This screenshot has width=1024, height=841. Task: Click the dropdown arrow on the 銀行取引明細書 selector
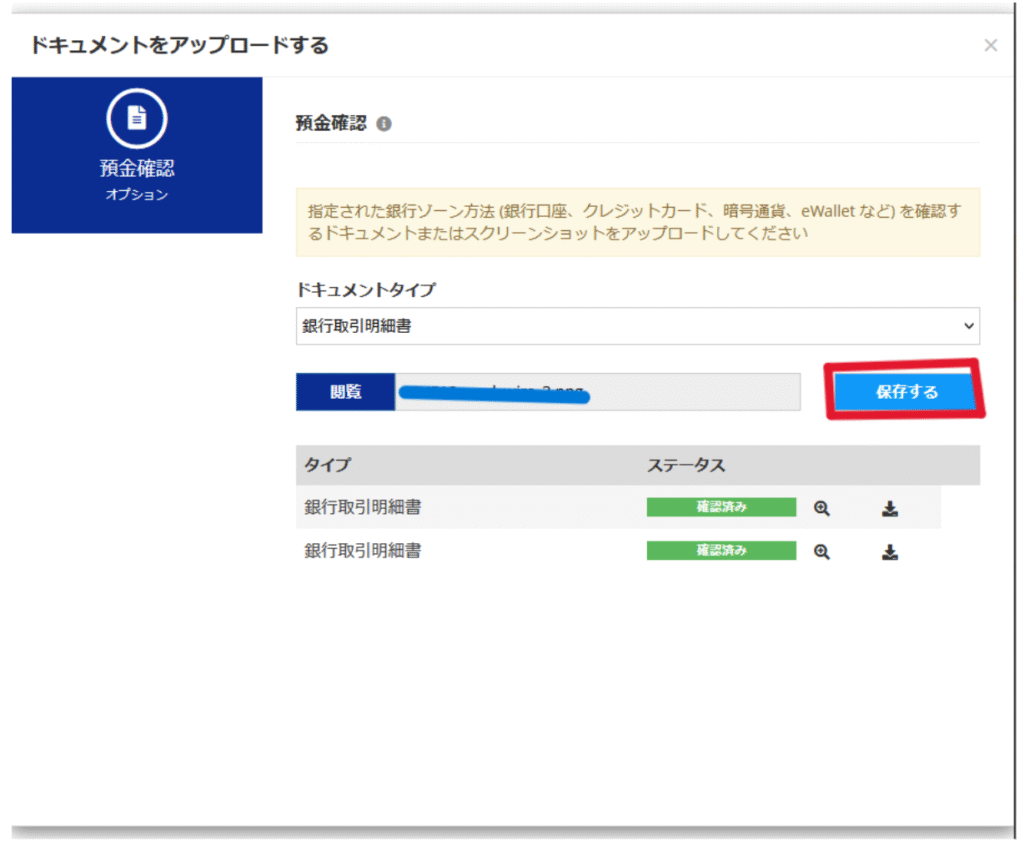pos(967,326)
